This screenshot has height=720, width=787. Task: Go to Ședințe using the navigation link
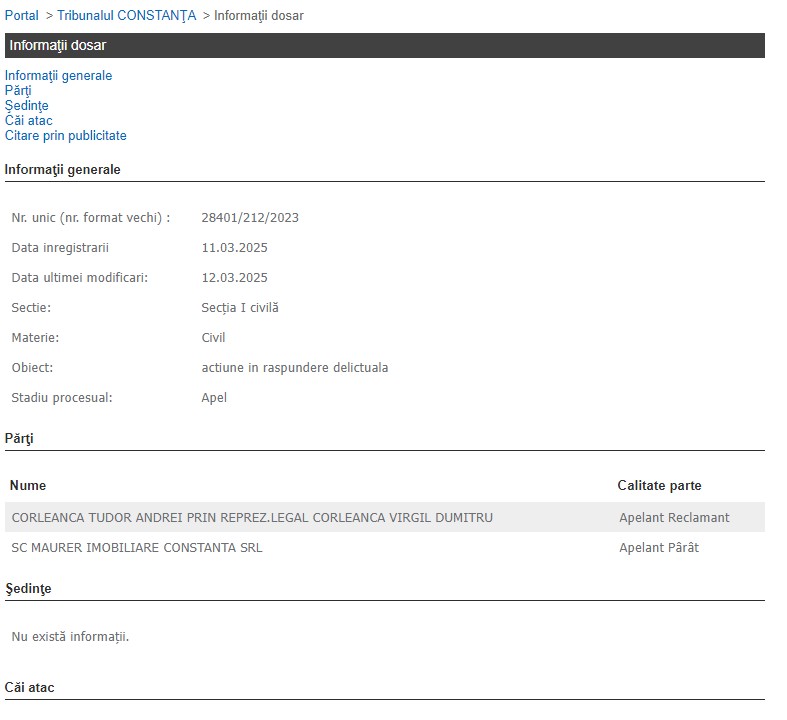pyautogui.click(x=26, y=106)
